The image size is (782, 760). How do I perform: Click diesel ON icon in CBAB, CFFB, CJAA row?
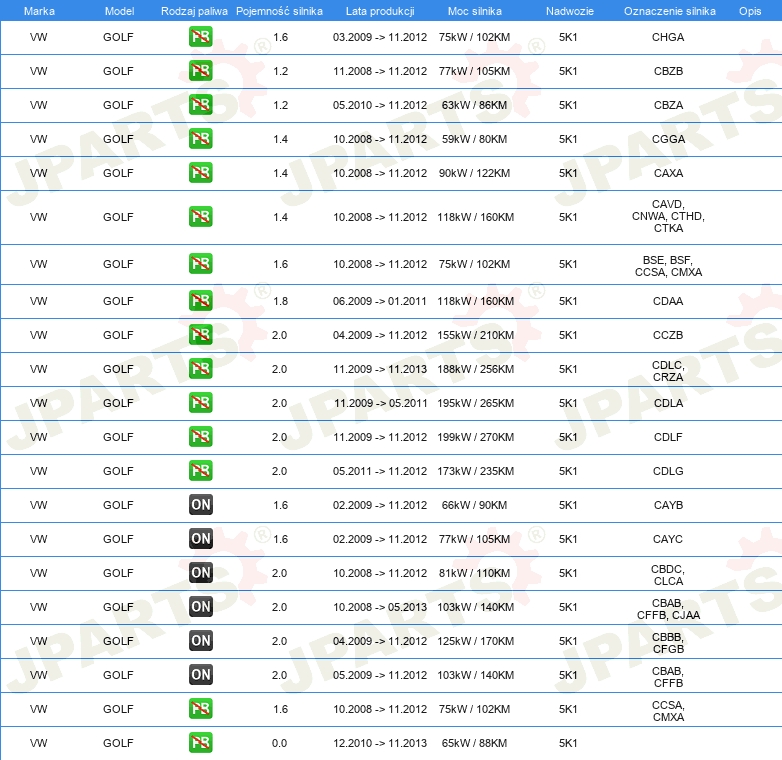point(200,606)
